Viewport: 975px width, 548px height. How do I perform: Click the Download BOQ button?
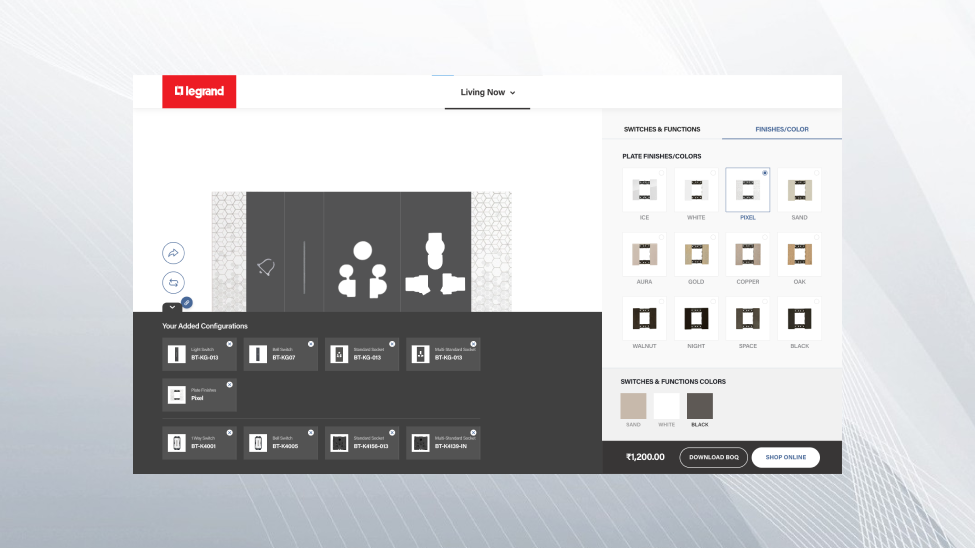point(713,457)
